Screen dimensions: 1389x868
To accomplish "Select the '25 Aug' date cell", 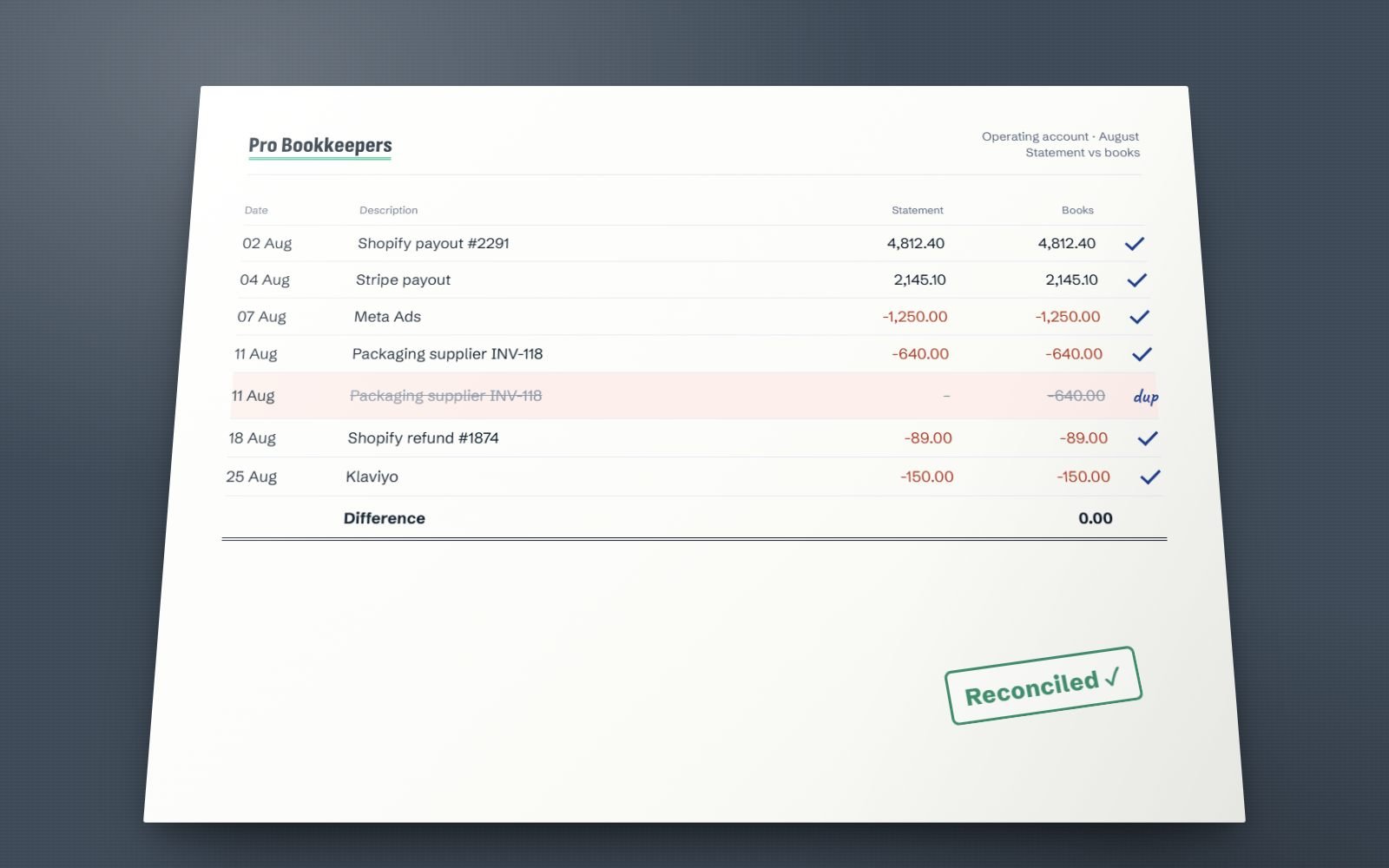I will click(251, 477).
